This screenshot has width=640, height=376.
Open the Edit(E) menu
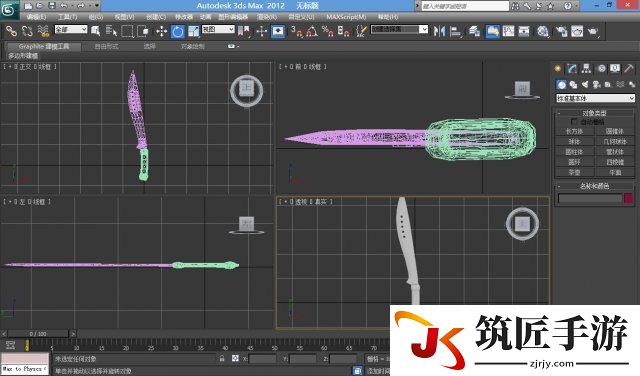pyautogui.click(x=36, y=17)
